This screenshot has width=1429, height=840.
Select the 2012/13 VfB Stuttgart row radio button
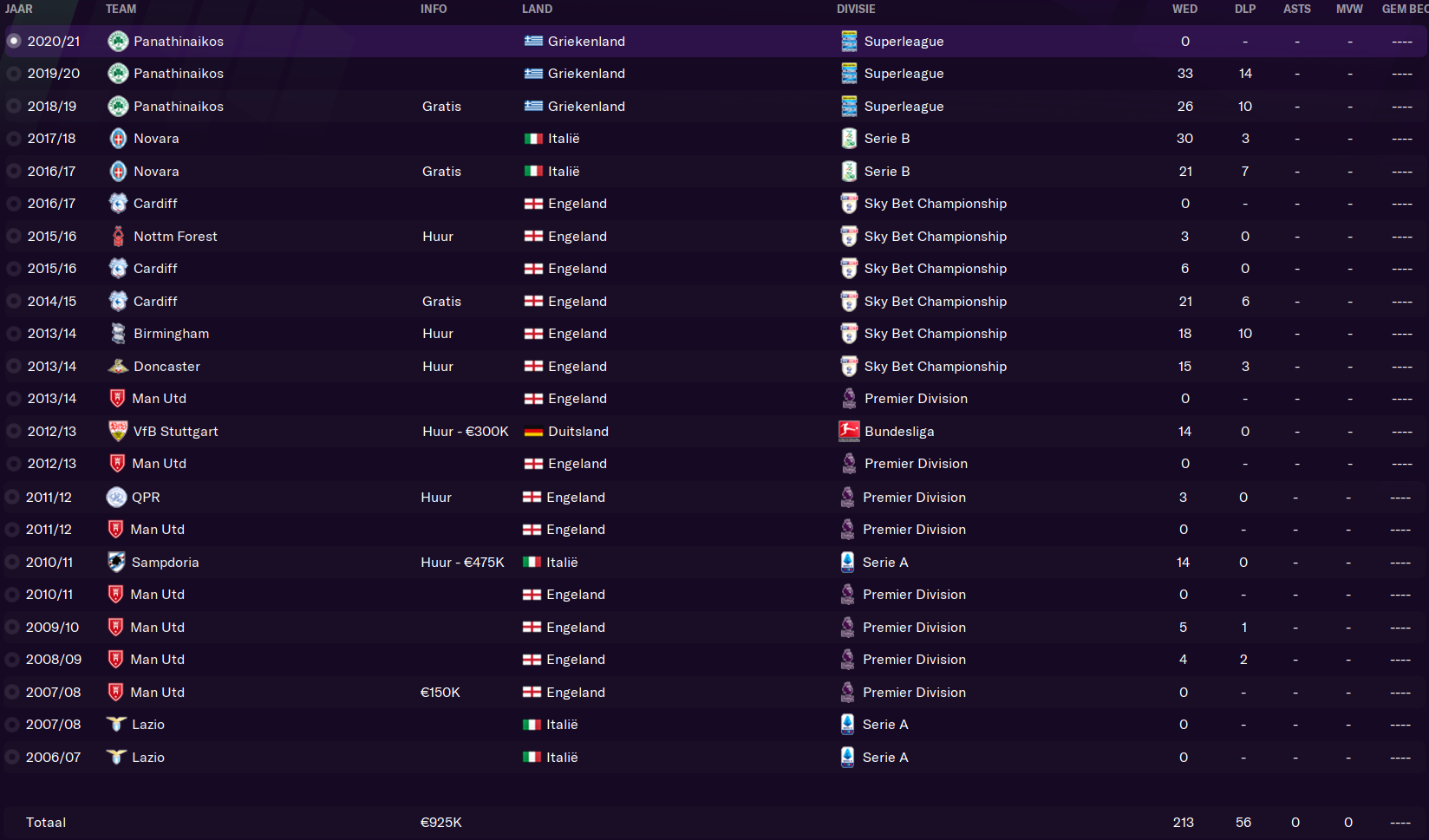point(14,431)
